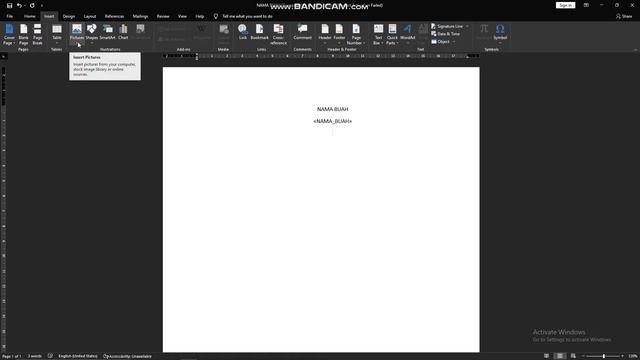Image resolution: width=640 pixels, height=360 pixels.
Task: Open the Shapes gallery
Action: click(92, 34)
